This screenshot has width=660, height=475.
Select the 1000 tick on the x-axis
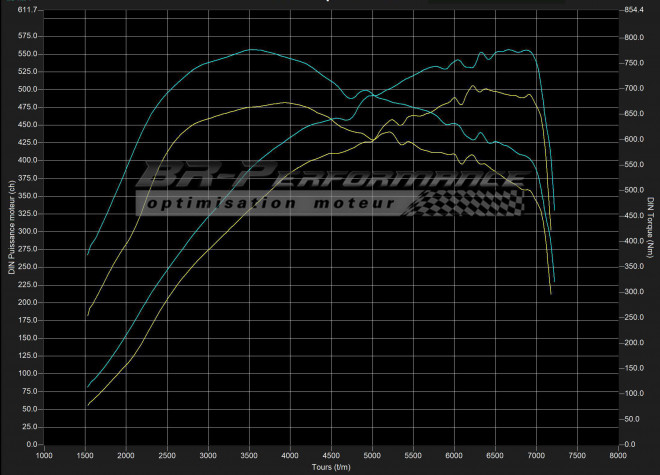(x=44, y=455)
